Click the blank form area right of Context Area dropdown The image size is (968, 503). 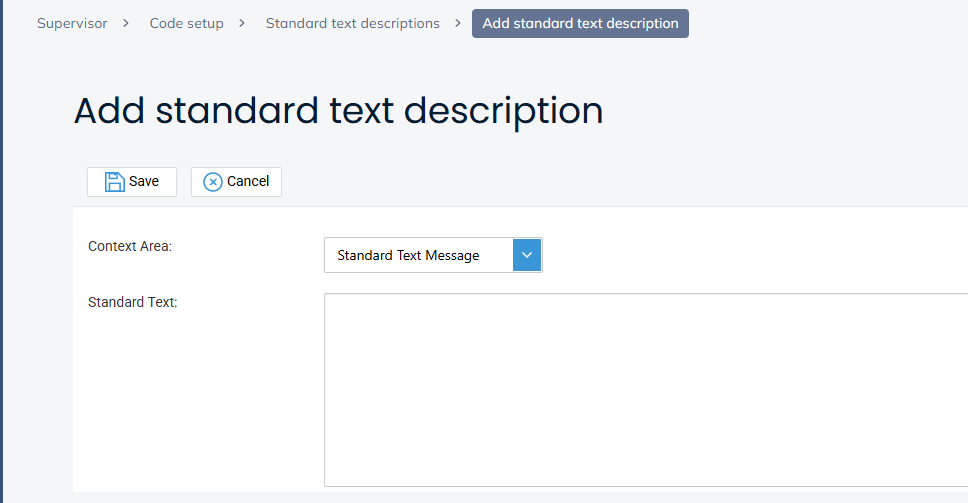(750, 255)
